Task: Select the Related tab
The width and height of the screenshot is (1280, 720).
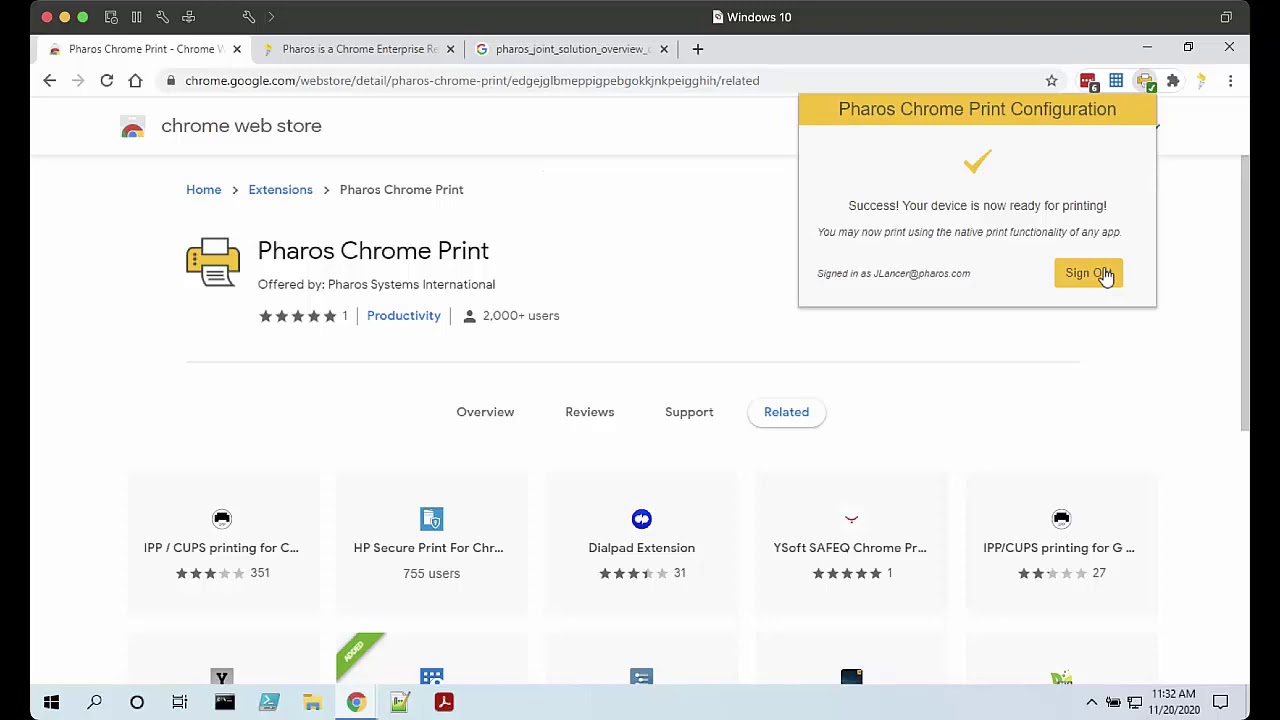Action: (x=786, y=412)
